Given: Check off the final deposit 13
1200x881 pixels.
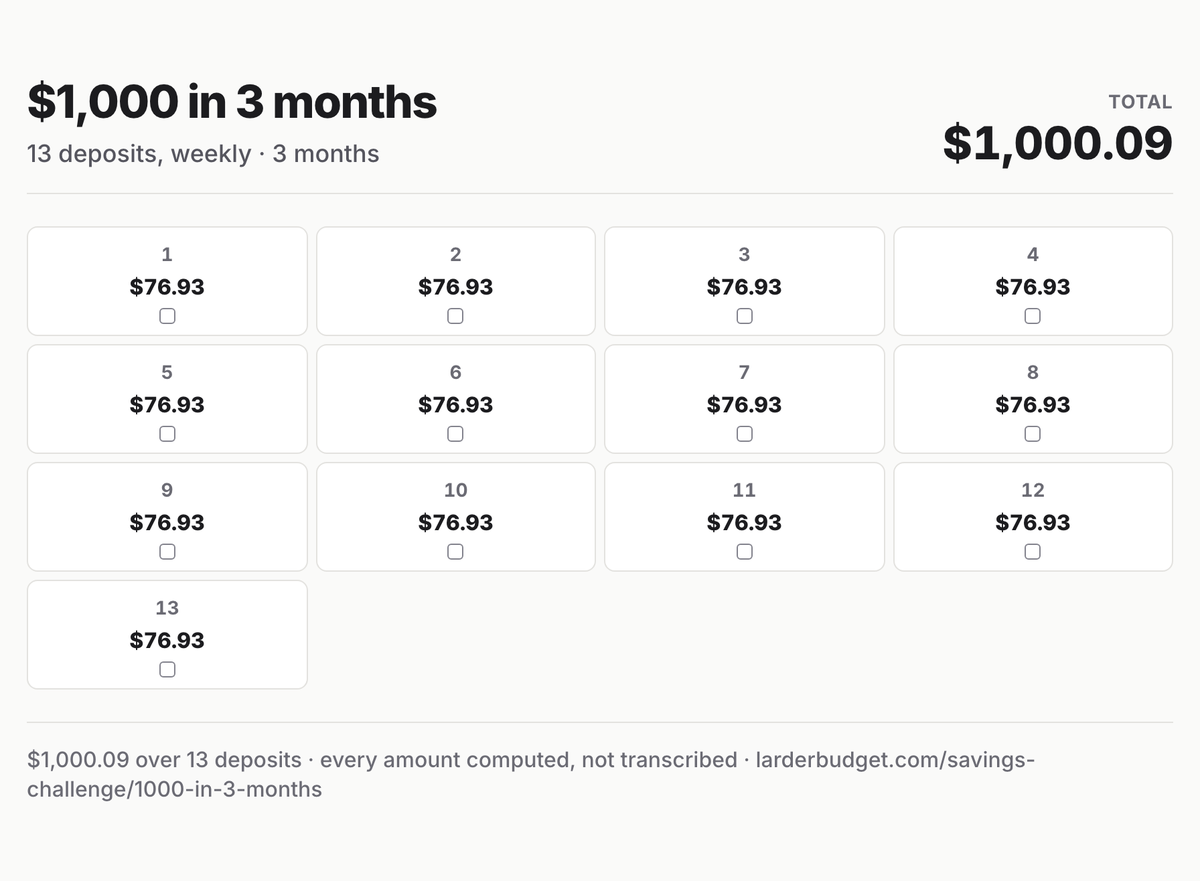Looking at the screenshot, I should point(167,670).
